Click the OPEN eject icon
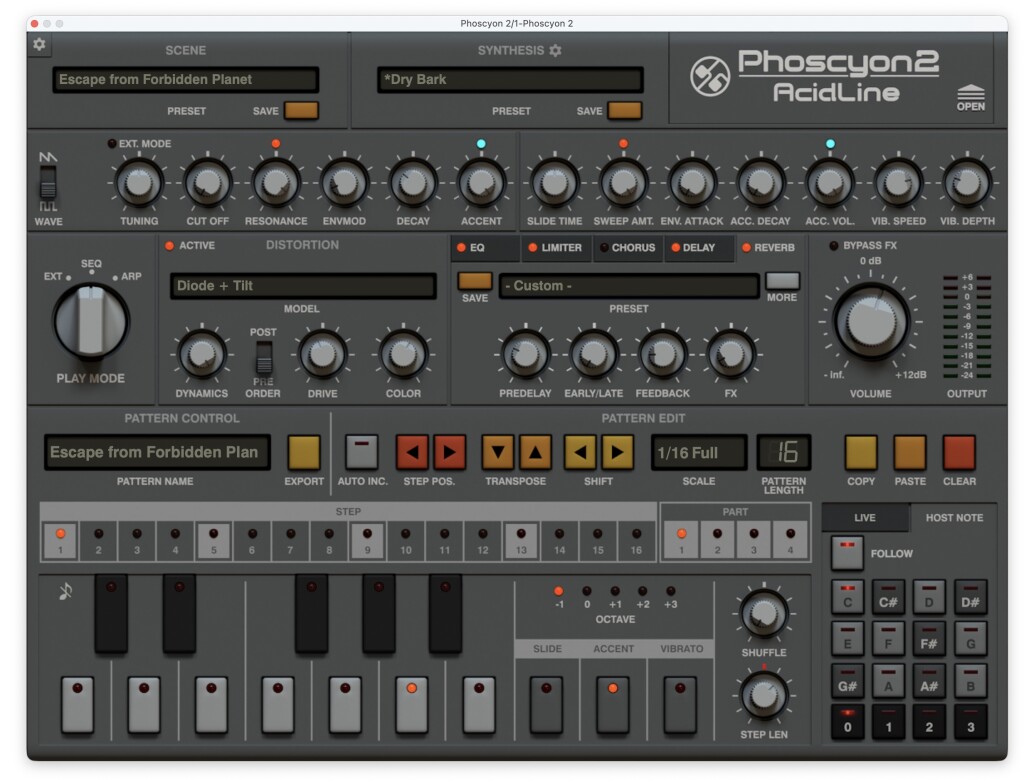1024x781 pixels. point(970,96)
